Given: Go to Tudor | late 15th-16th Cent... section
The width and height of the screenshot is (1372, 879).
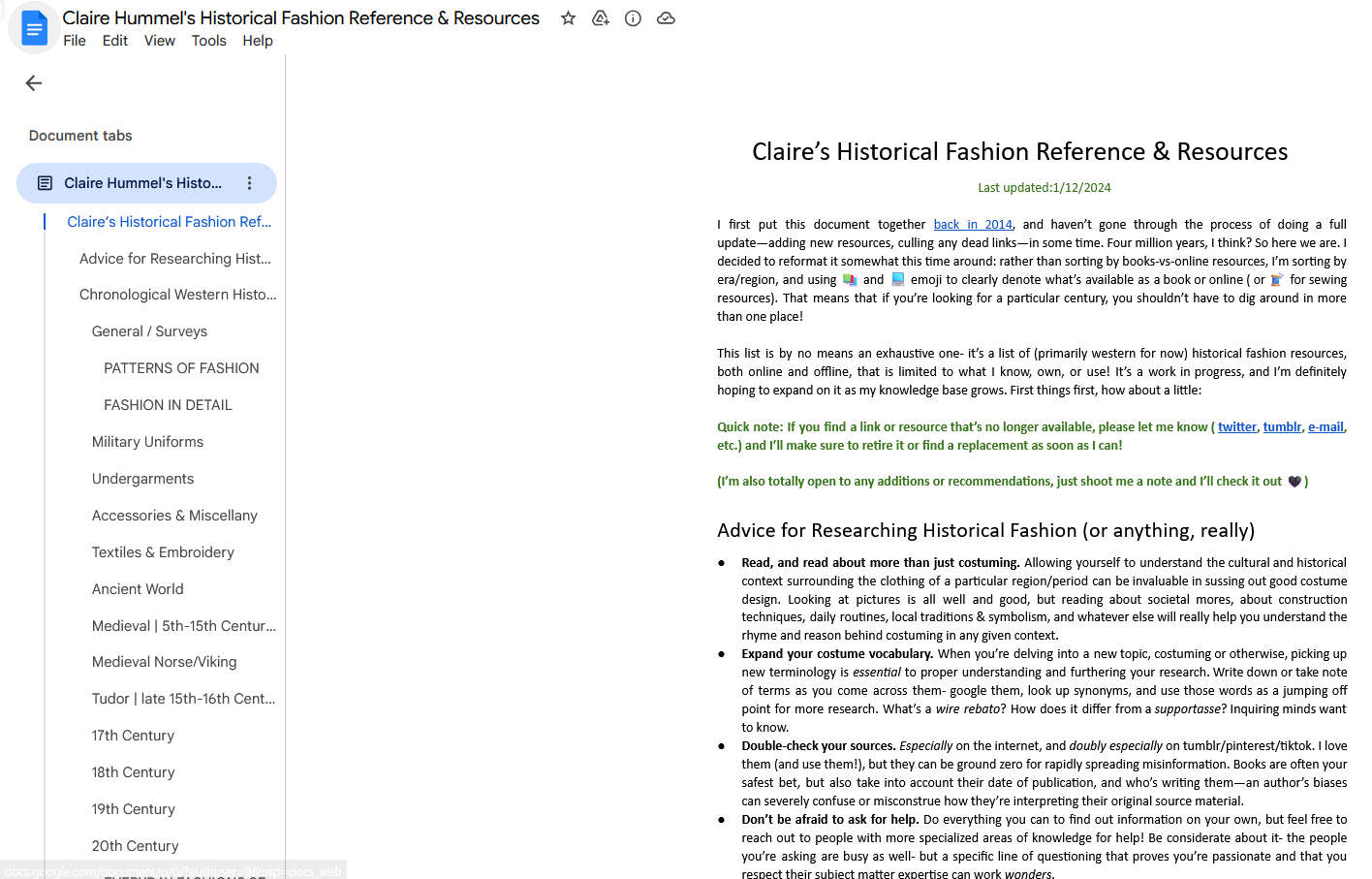Looking at the screenshot, I should (x=183, y=699).
